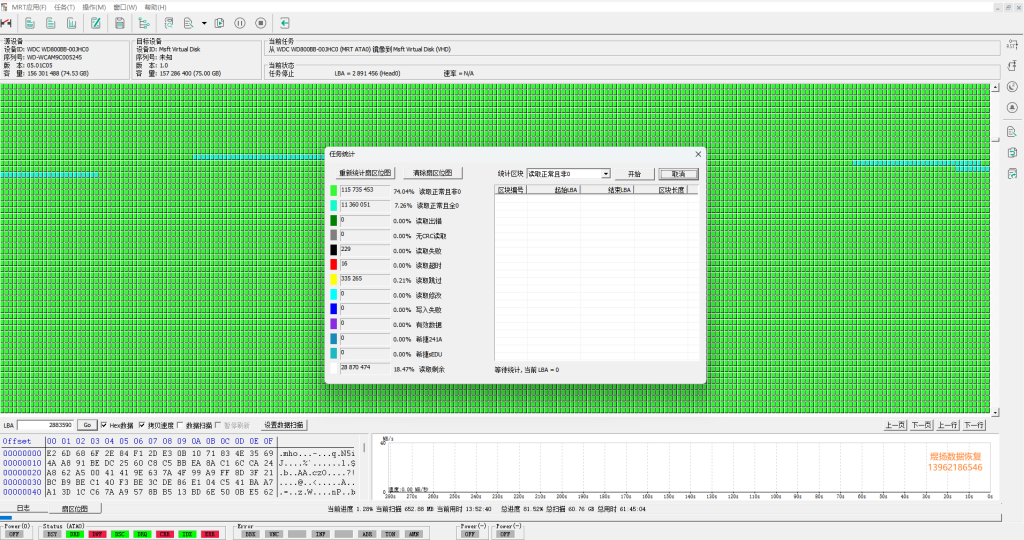Click the second icon in right sidebar

pos(1012,66)
